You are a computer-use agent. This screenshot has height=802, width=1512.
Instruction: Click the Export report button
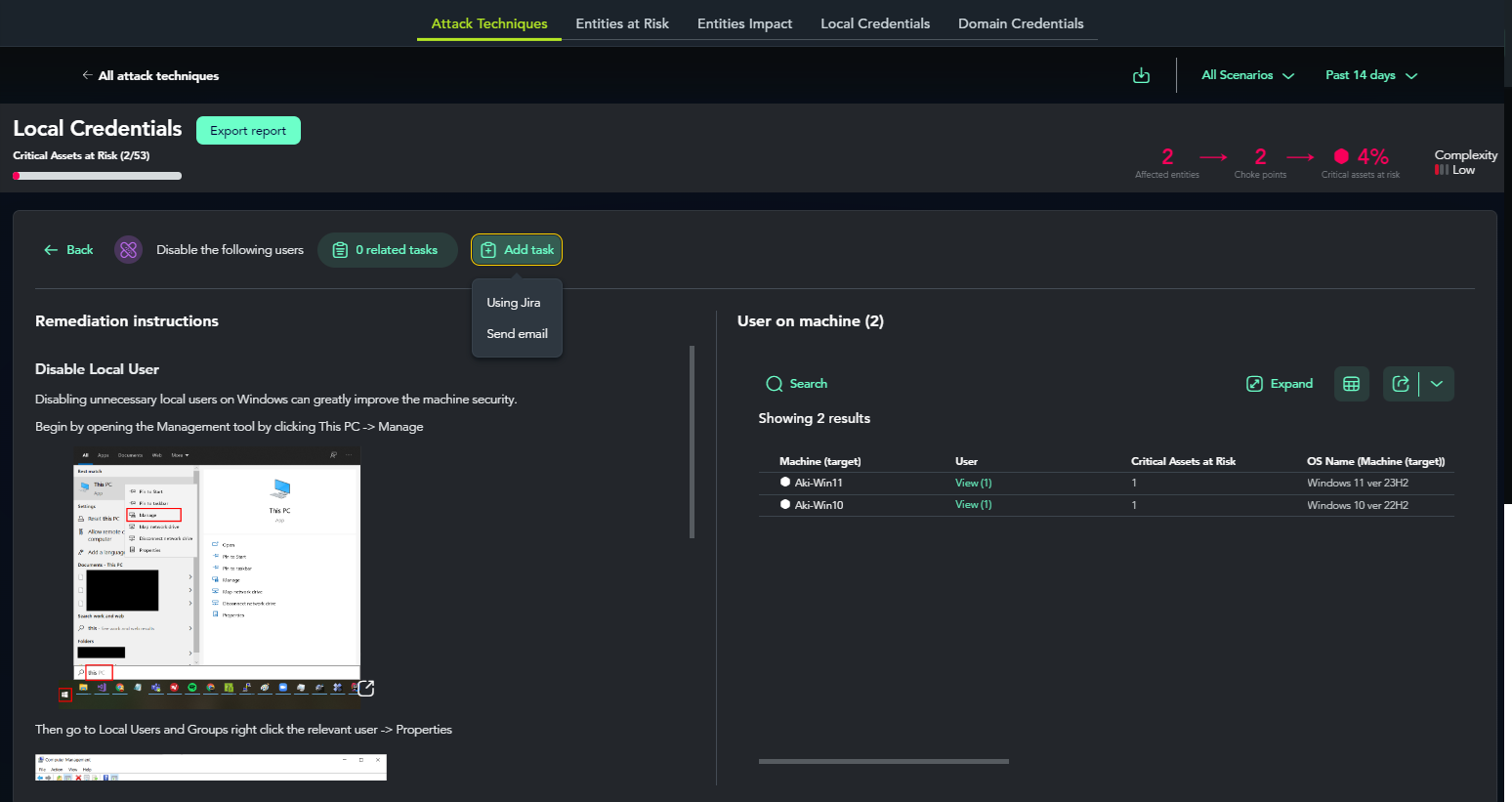click(248, 131)
